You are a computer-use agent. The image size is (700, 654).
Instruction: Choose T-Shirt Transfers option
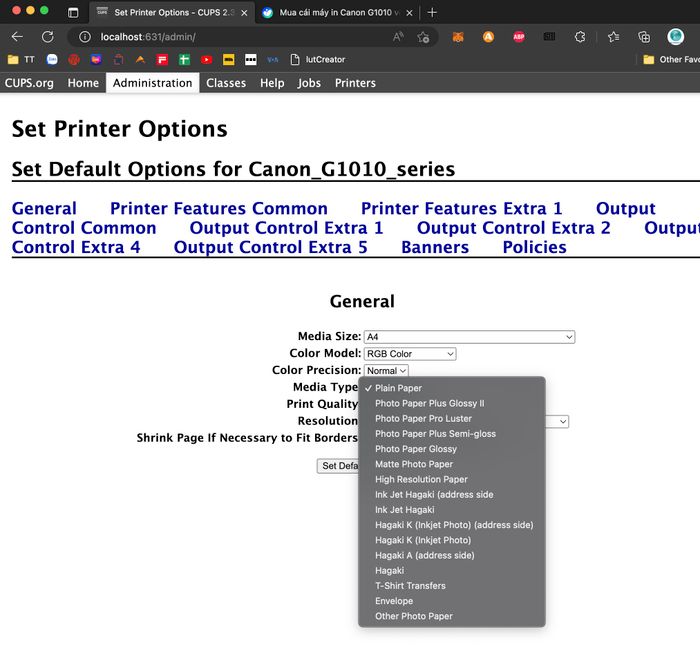pos(452,585)
